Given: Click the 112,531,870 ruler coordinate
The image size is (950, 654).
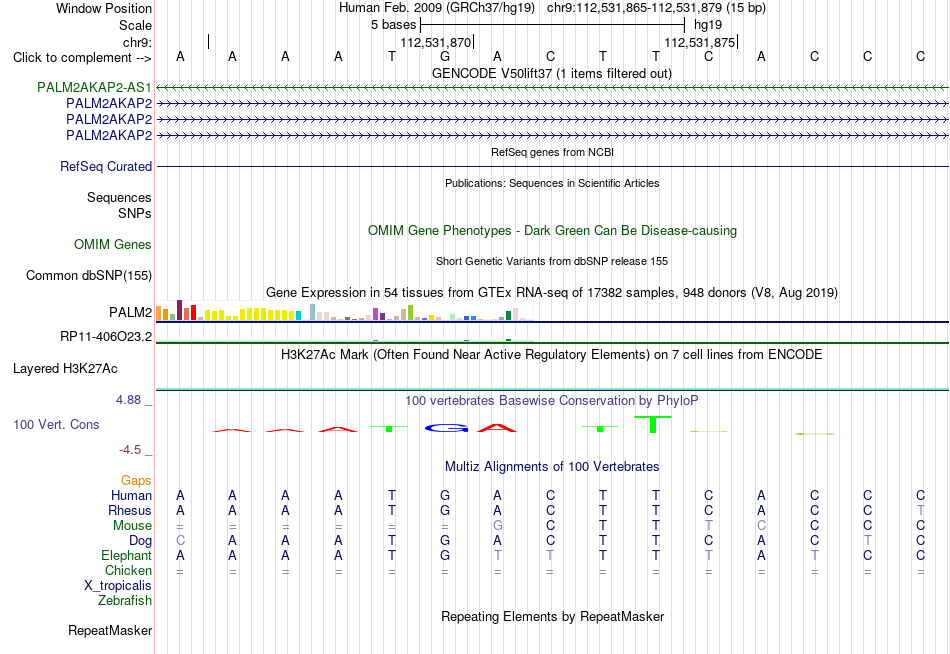Looking at the screenshot, I should click(435, 42).
